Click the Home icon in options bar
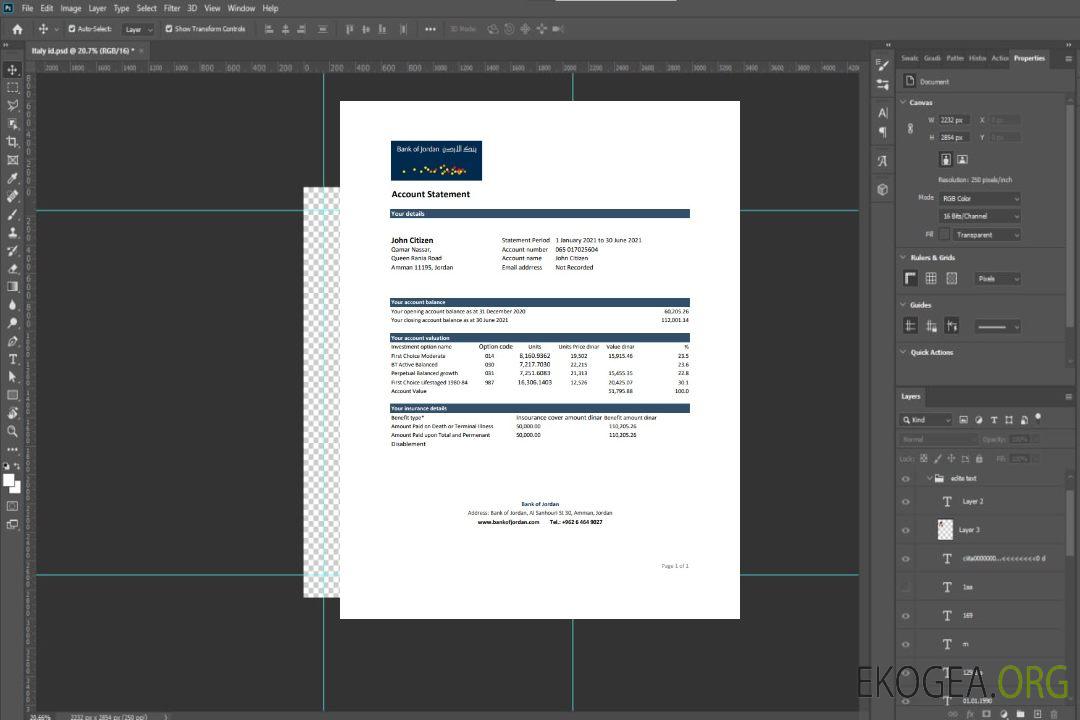The image size is (1080, 720). [17, 29]
